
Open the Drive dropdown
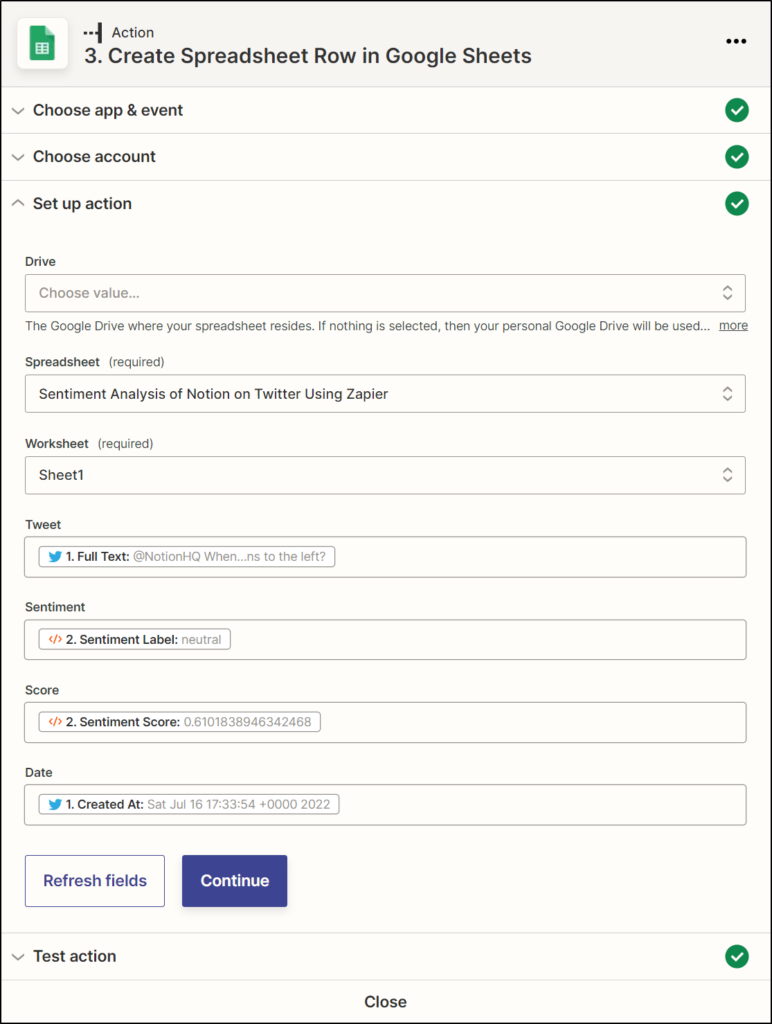385,293
